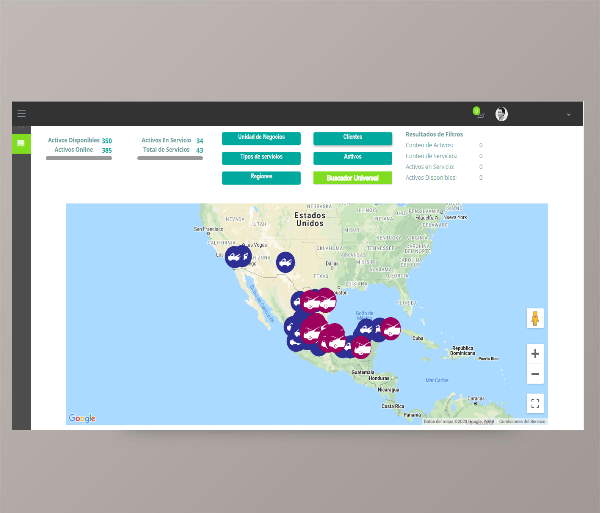Open the Unidad de Negocios filter
Screen dimensions: 600x513
(x=261, y=138)
